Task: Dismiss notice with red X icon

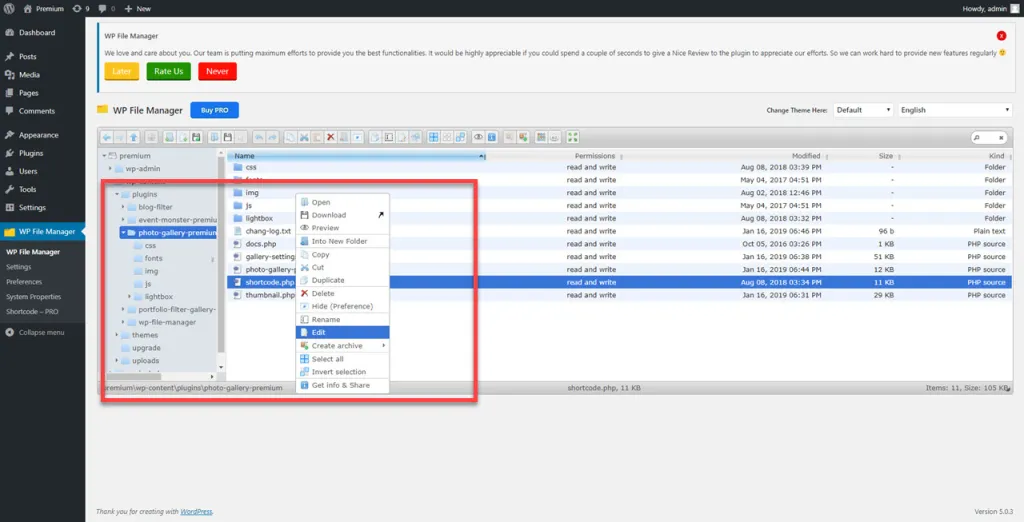Action: tap(1001, 36)
